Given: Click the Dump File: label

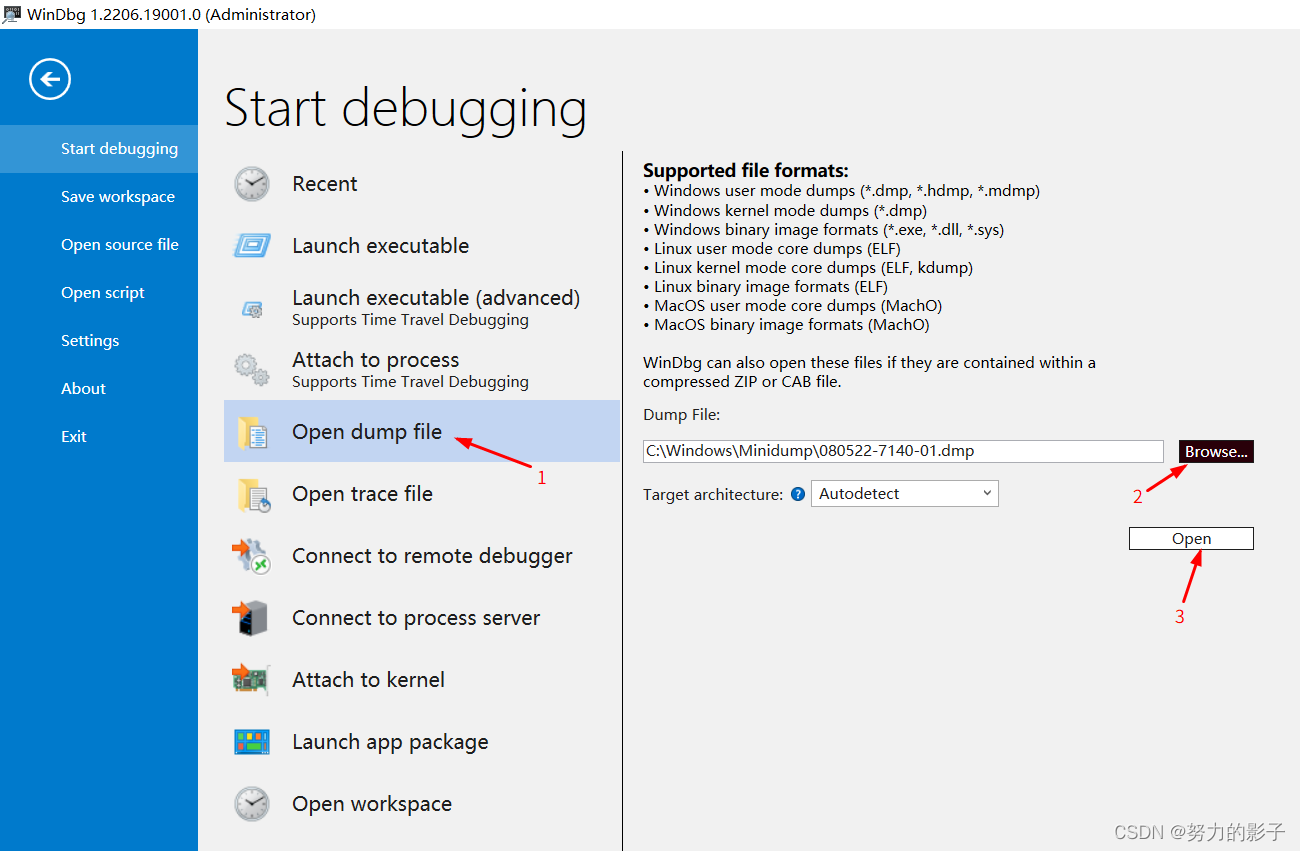Looking at the screenshot, I should (681, 415).
